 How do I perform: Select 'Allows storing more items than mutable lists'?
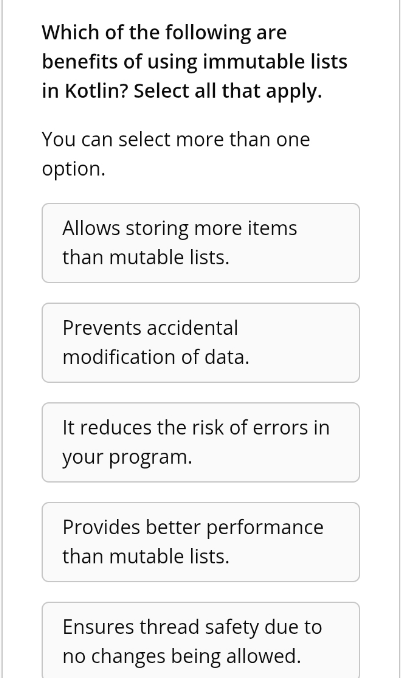coord(201,243)
